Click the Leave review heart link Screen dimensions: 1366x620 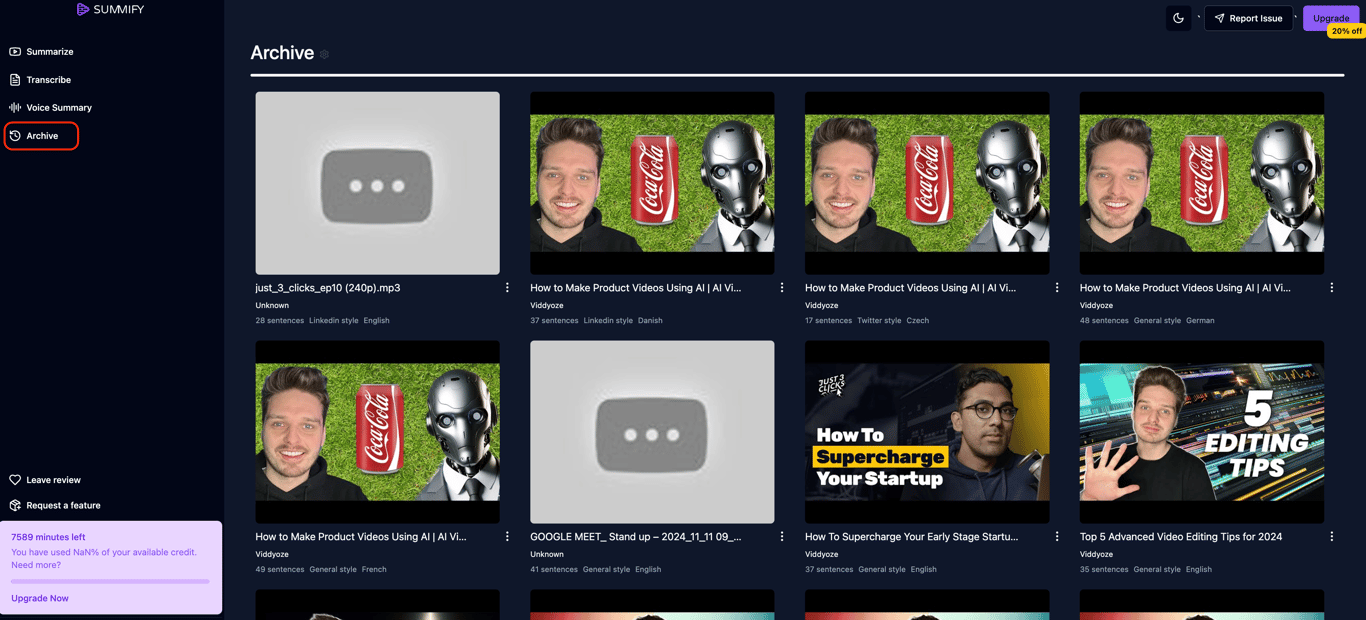pyautogui.click(x=45, y=480)
